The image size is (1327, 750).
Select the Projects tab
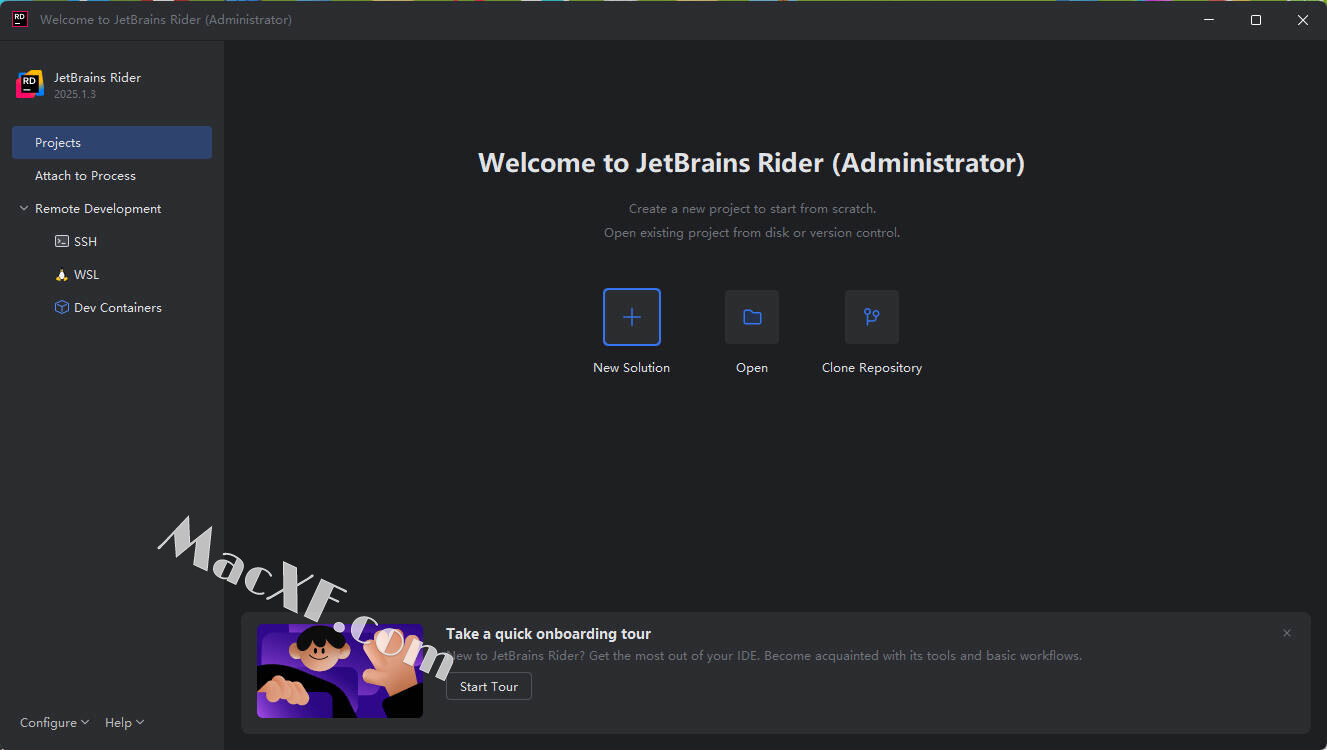click(x=112, y=142)
